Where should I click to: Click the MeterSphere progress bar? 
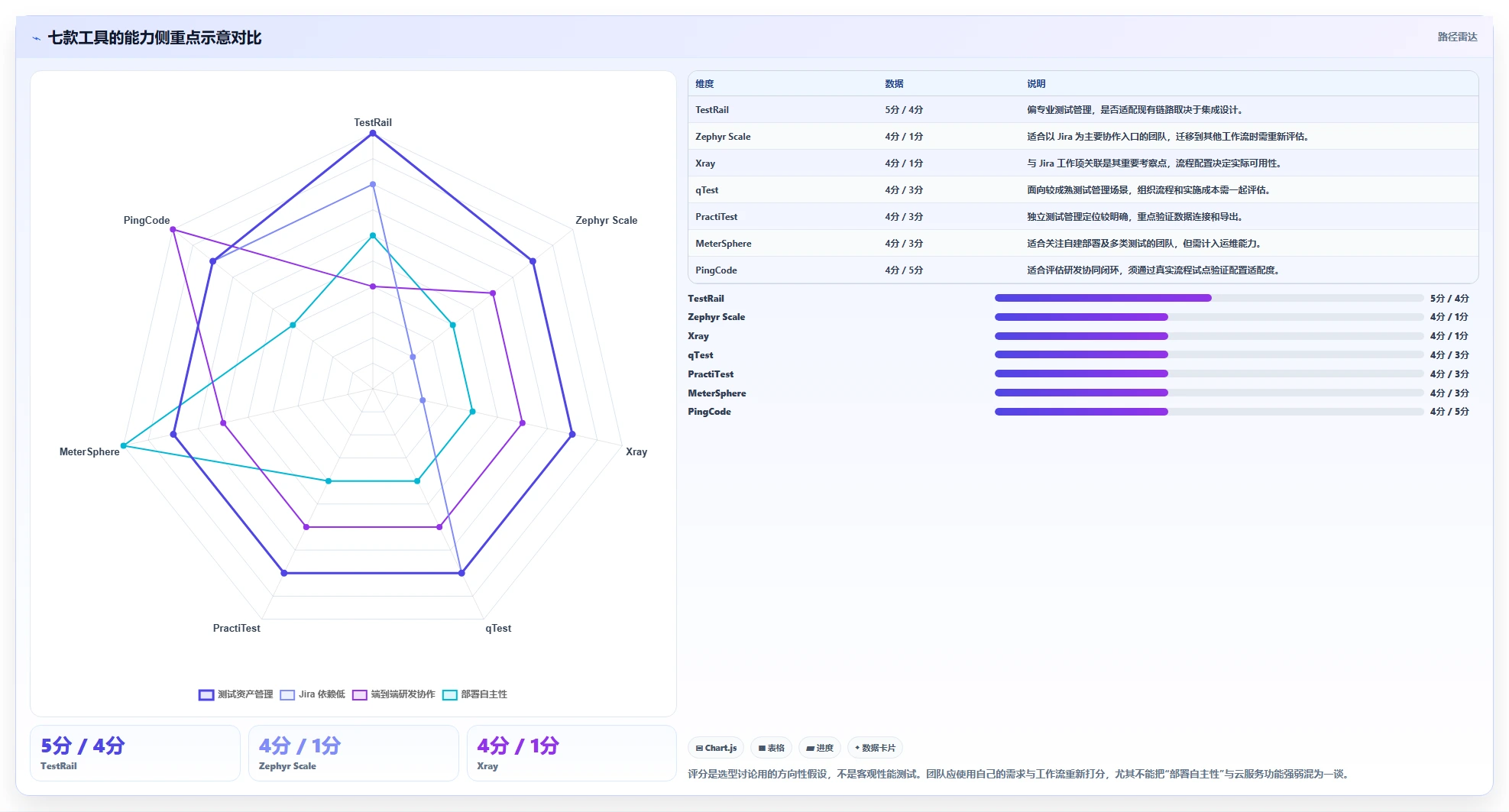point(1209,393)
